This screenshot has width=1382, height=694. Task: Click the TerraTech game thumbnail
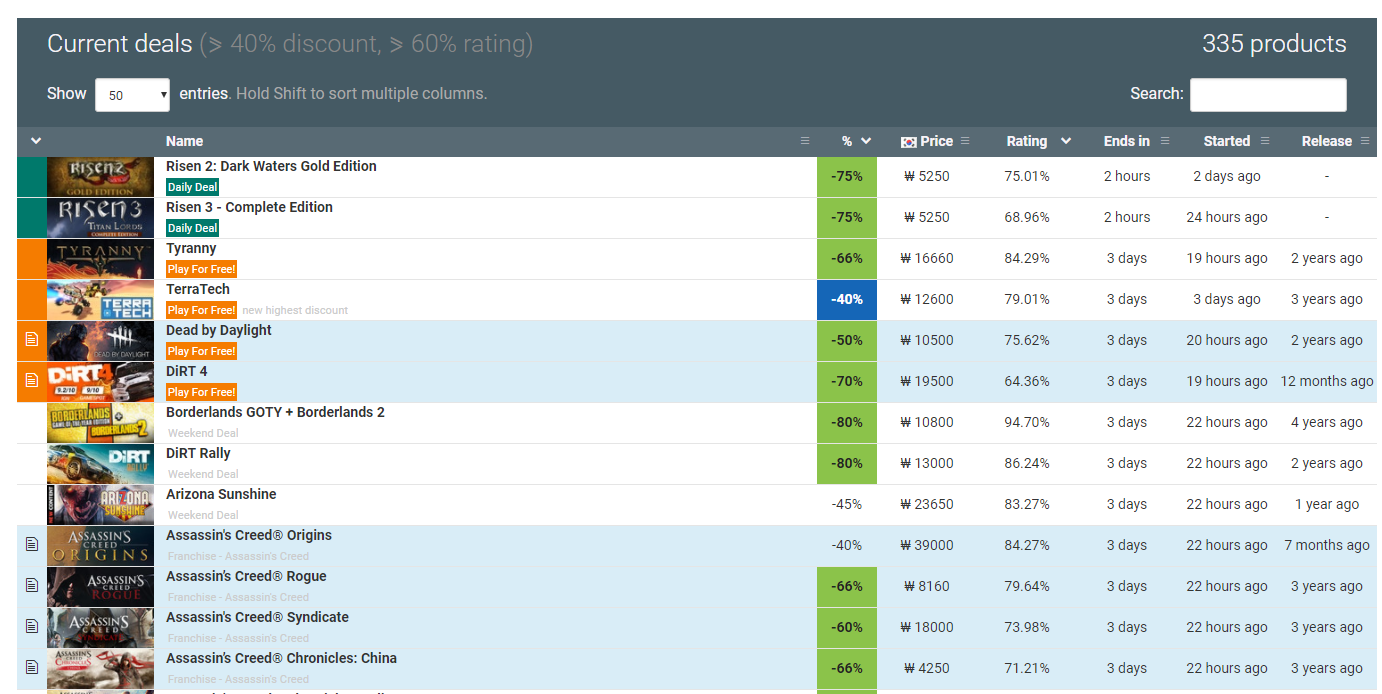coord(100,300)
